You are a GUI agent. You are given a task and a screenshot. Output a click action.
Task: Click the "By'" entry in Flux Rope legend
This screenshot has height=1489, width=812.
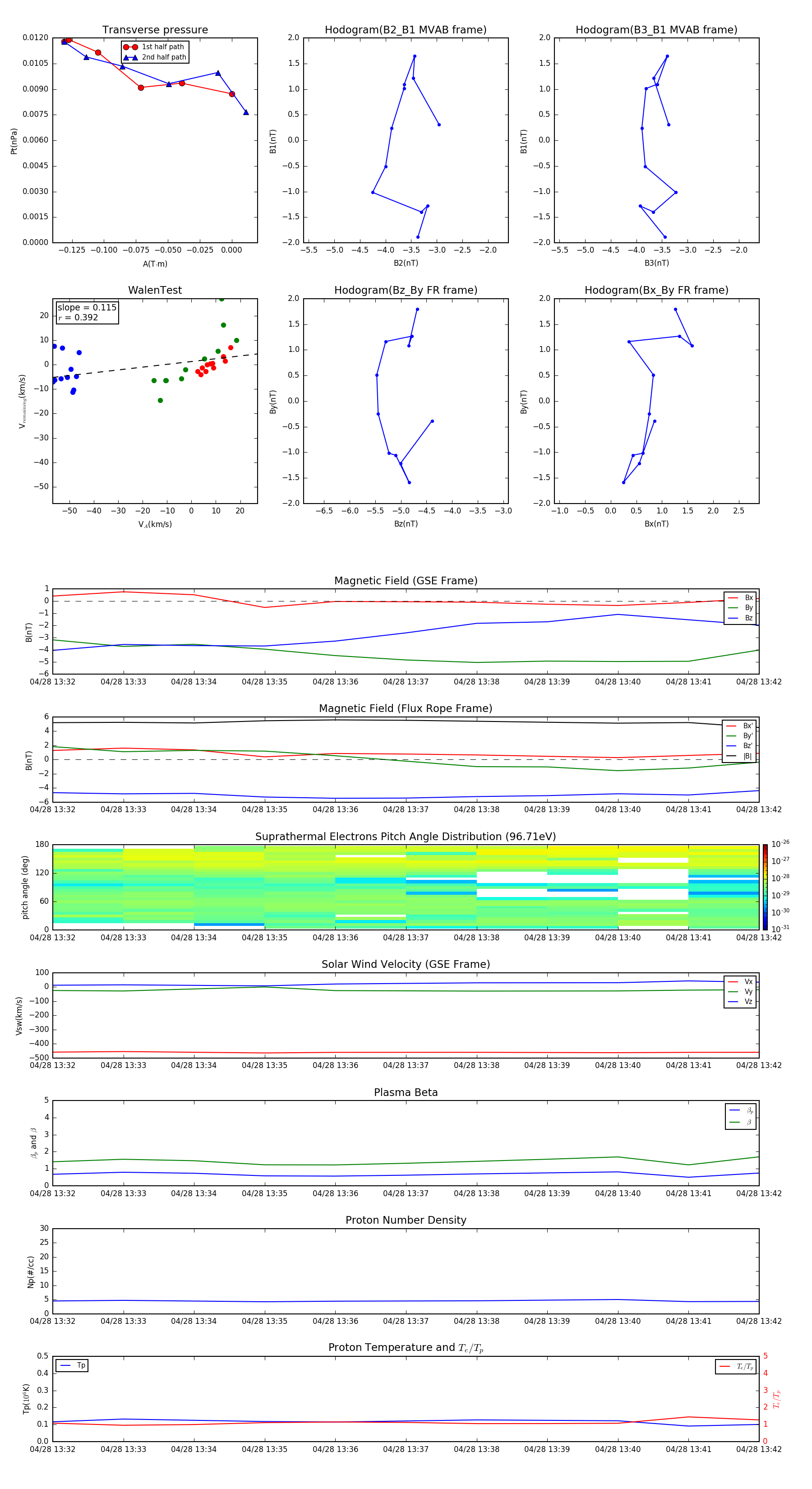(739, 736)
